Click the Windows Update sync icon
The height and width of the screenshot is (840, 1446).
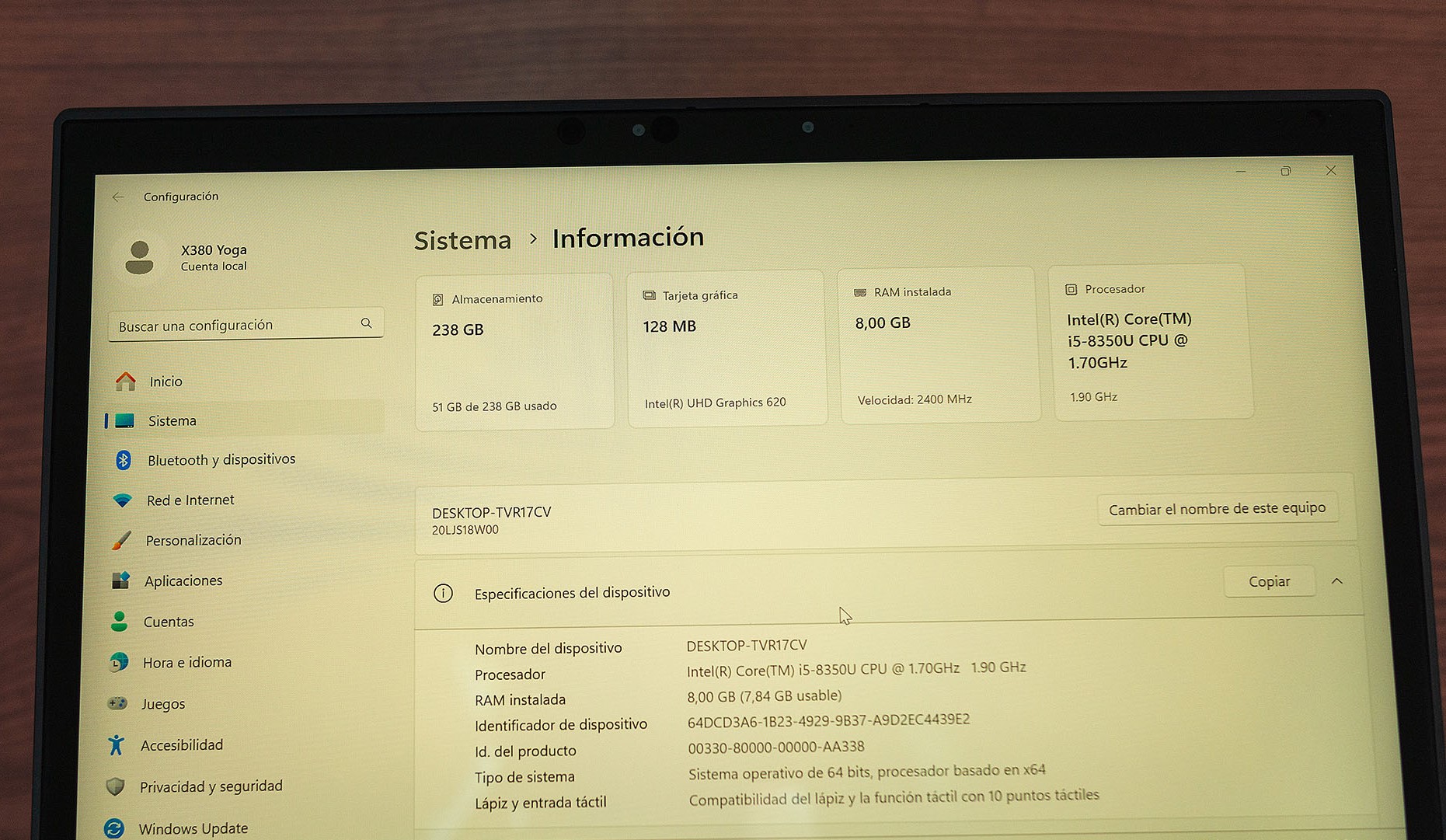click(x=114, y=828)
